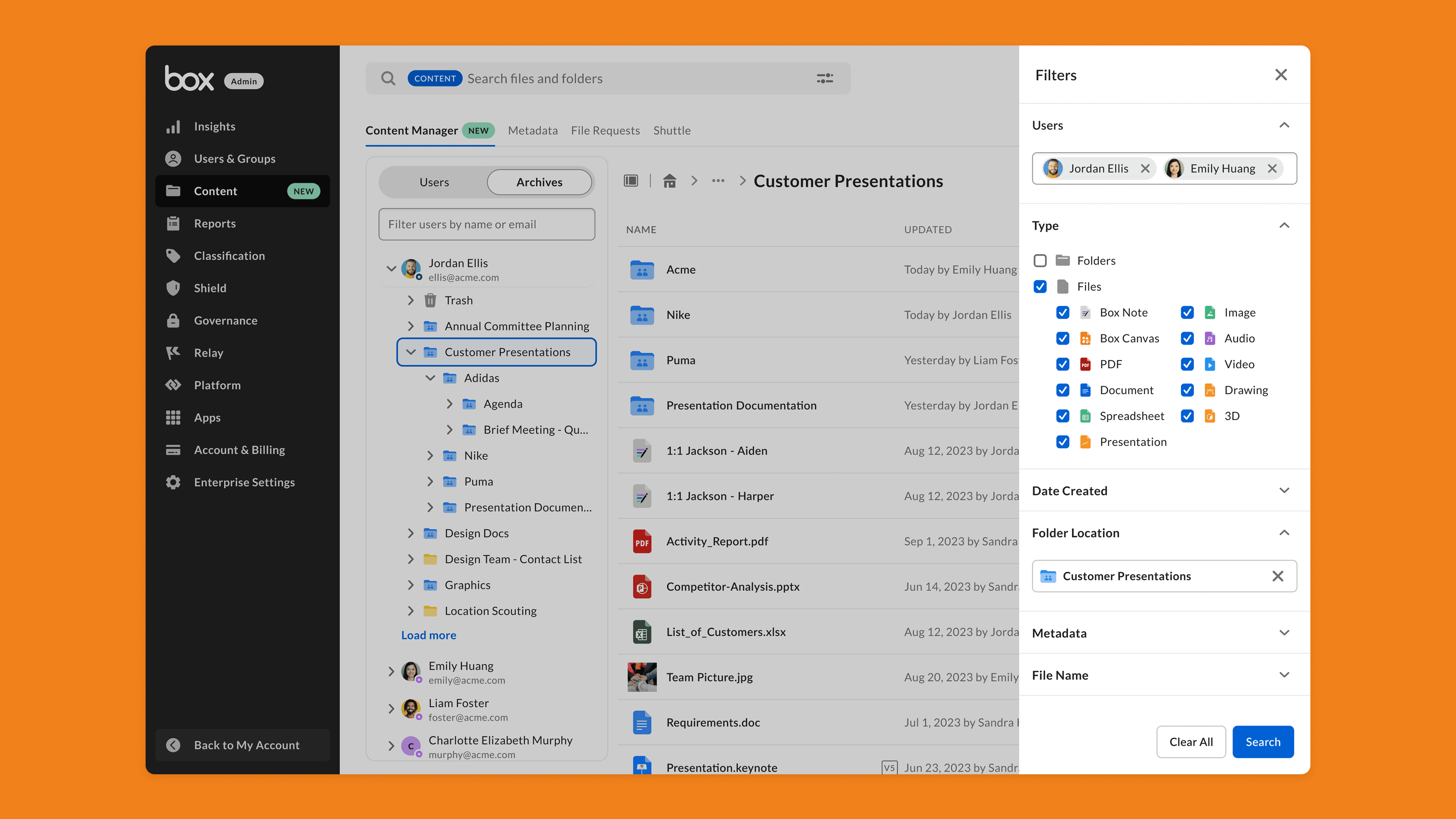Click Clear All filters button
The width and height of the screenshot is (1456, 819).
click(x=1191, y=742)
